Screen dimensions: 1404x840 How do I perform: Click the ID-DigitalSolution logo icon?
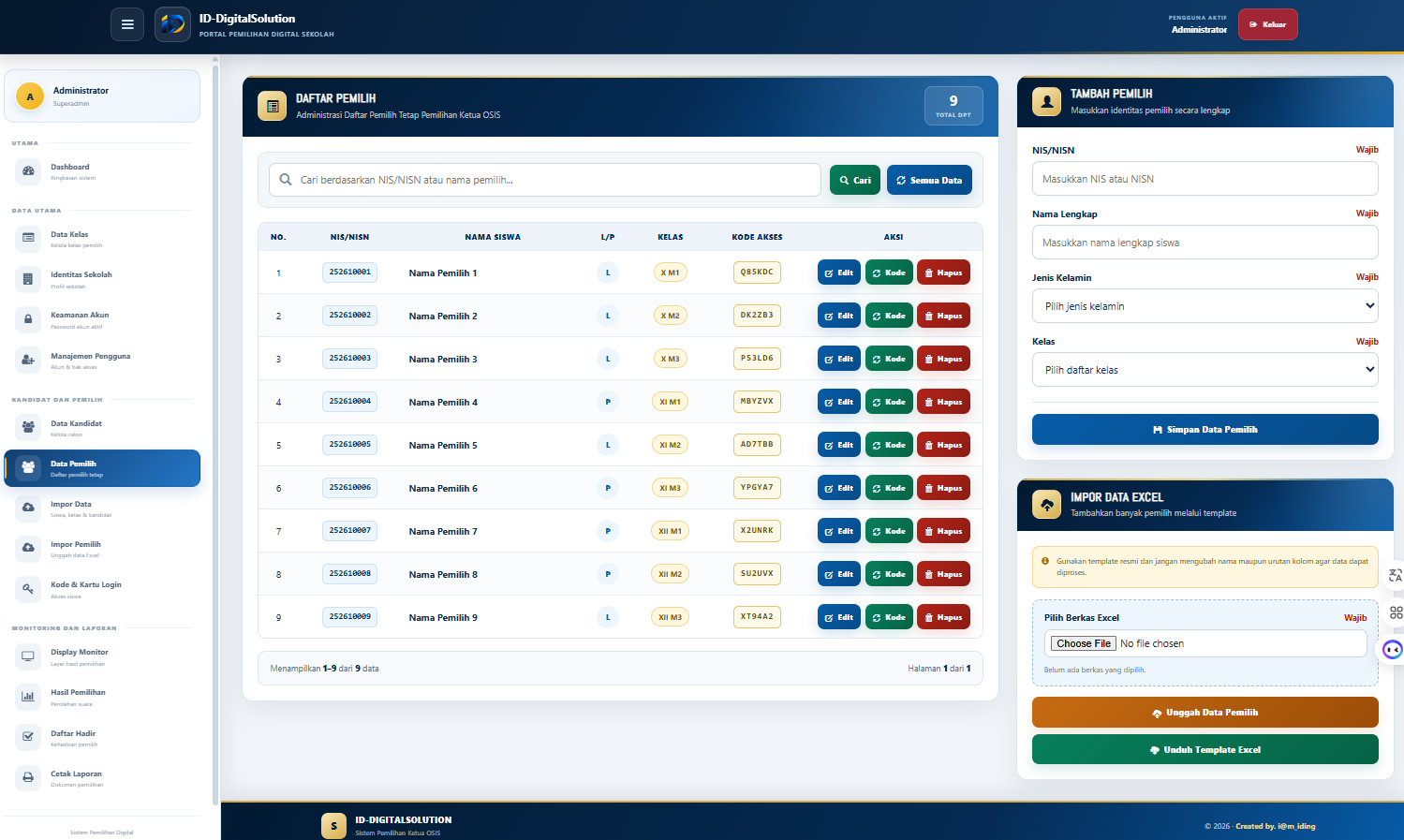coord(172,24)
